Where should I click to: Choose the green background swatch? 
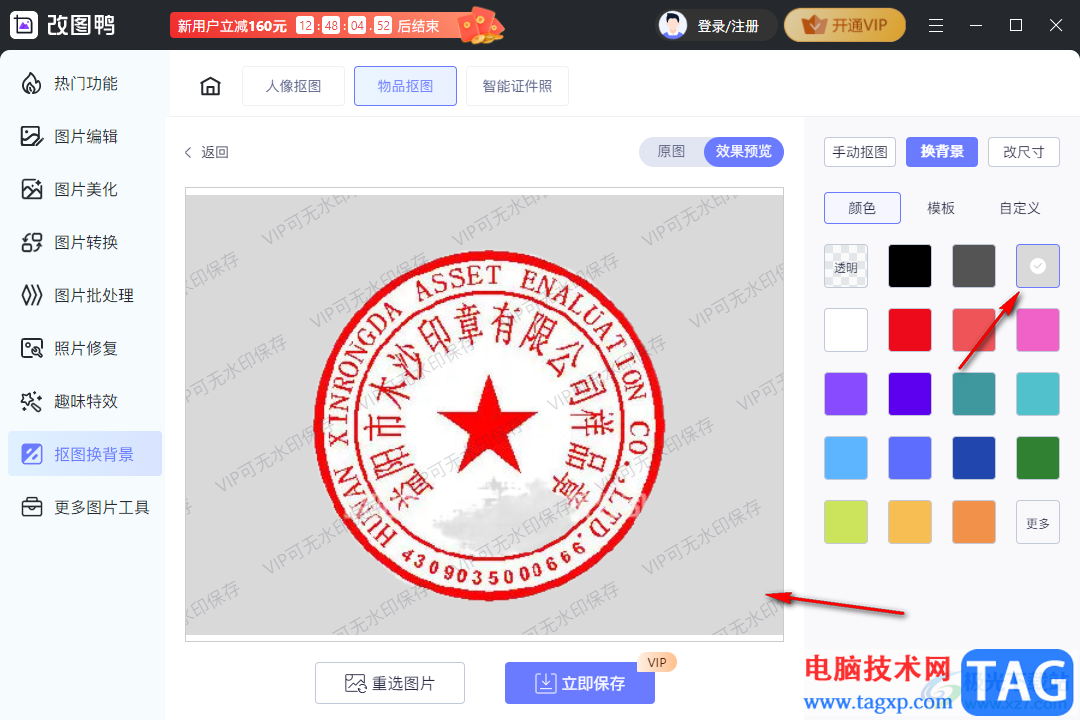1038,458
